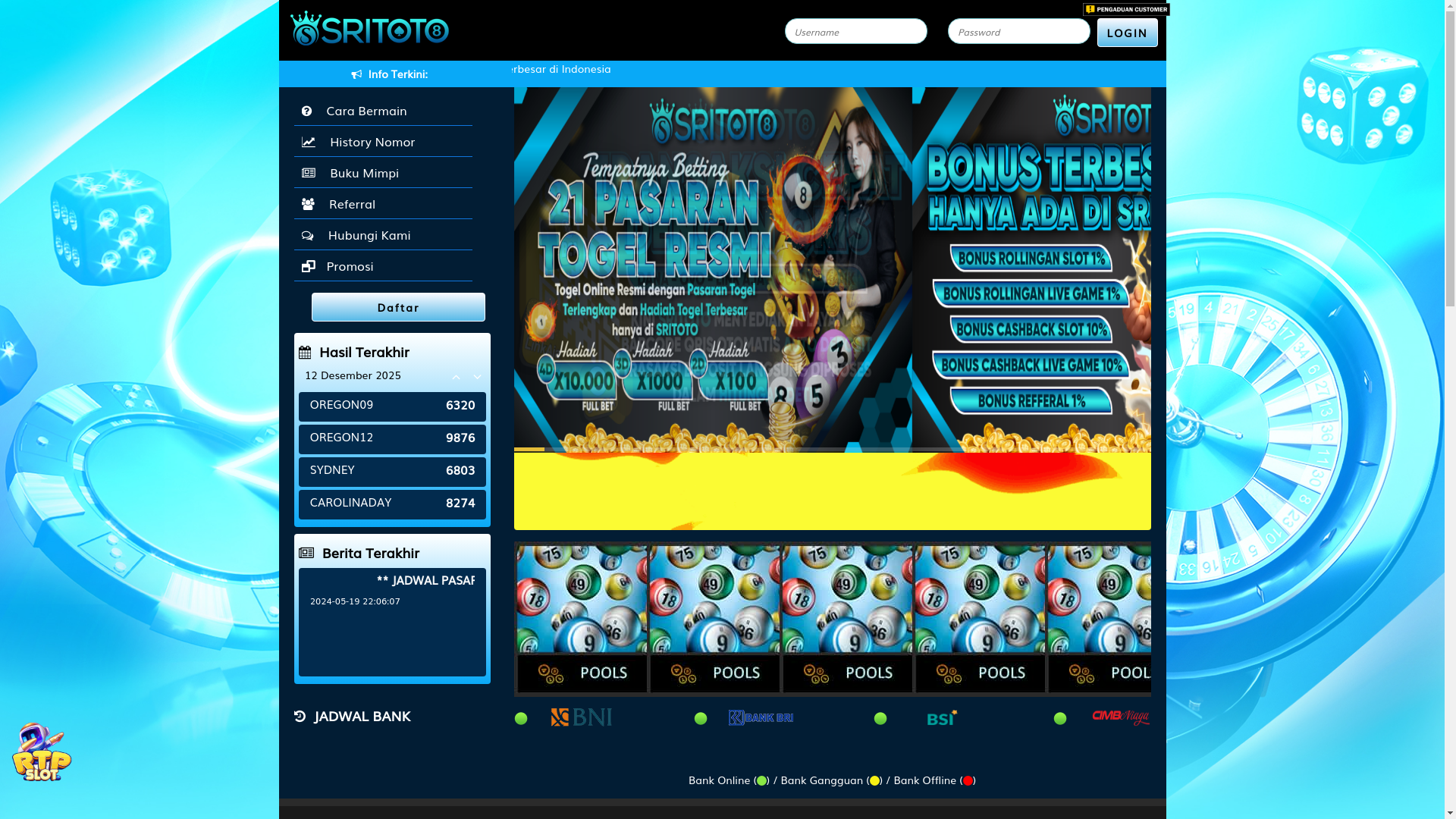This screenshot has height=819, width=1456.
Task: Click the JADWAL BANK heading
Action: 362,717
